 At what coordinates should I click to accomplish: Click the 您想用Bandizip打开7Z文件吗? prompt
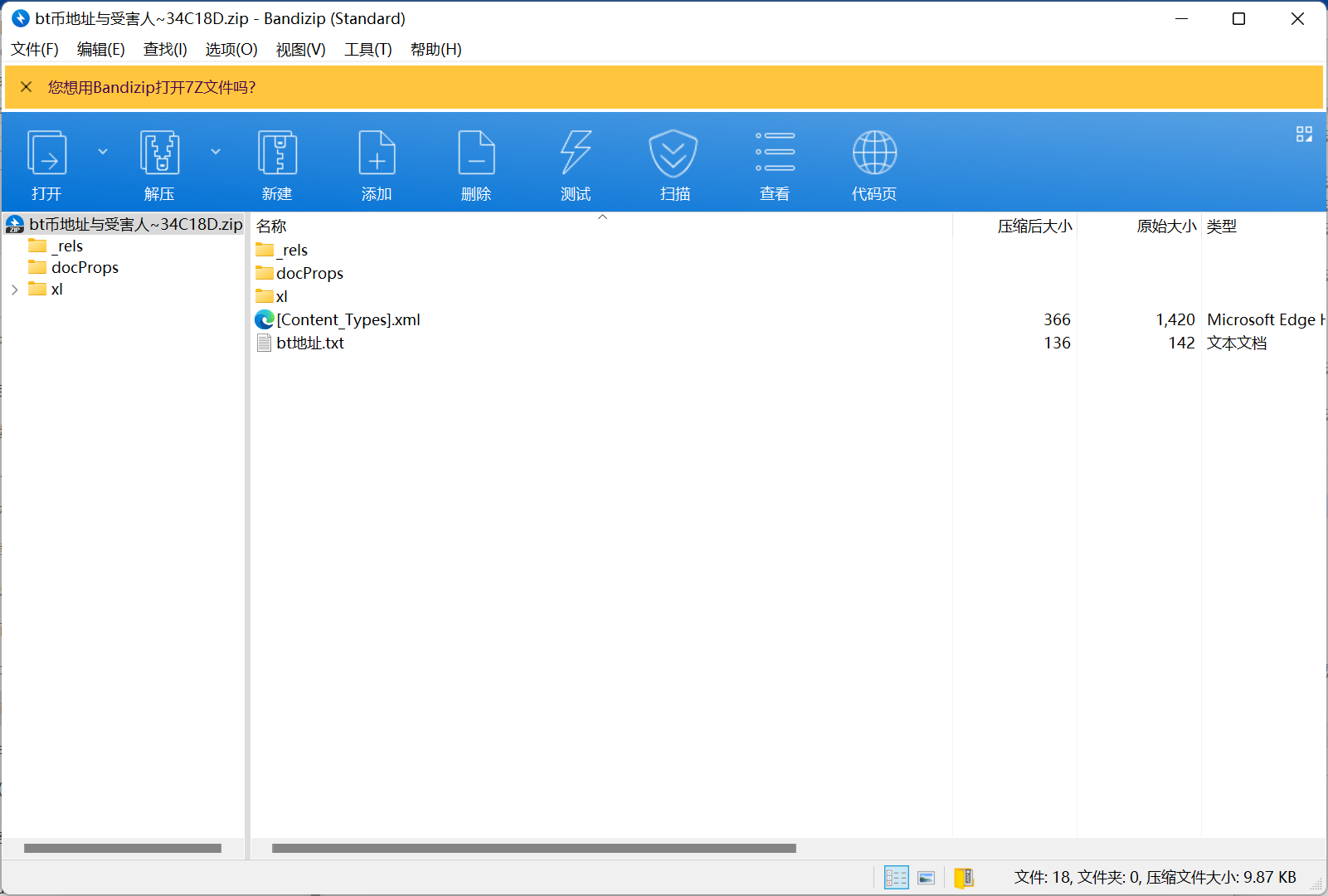tap(152, 87)
